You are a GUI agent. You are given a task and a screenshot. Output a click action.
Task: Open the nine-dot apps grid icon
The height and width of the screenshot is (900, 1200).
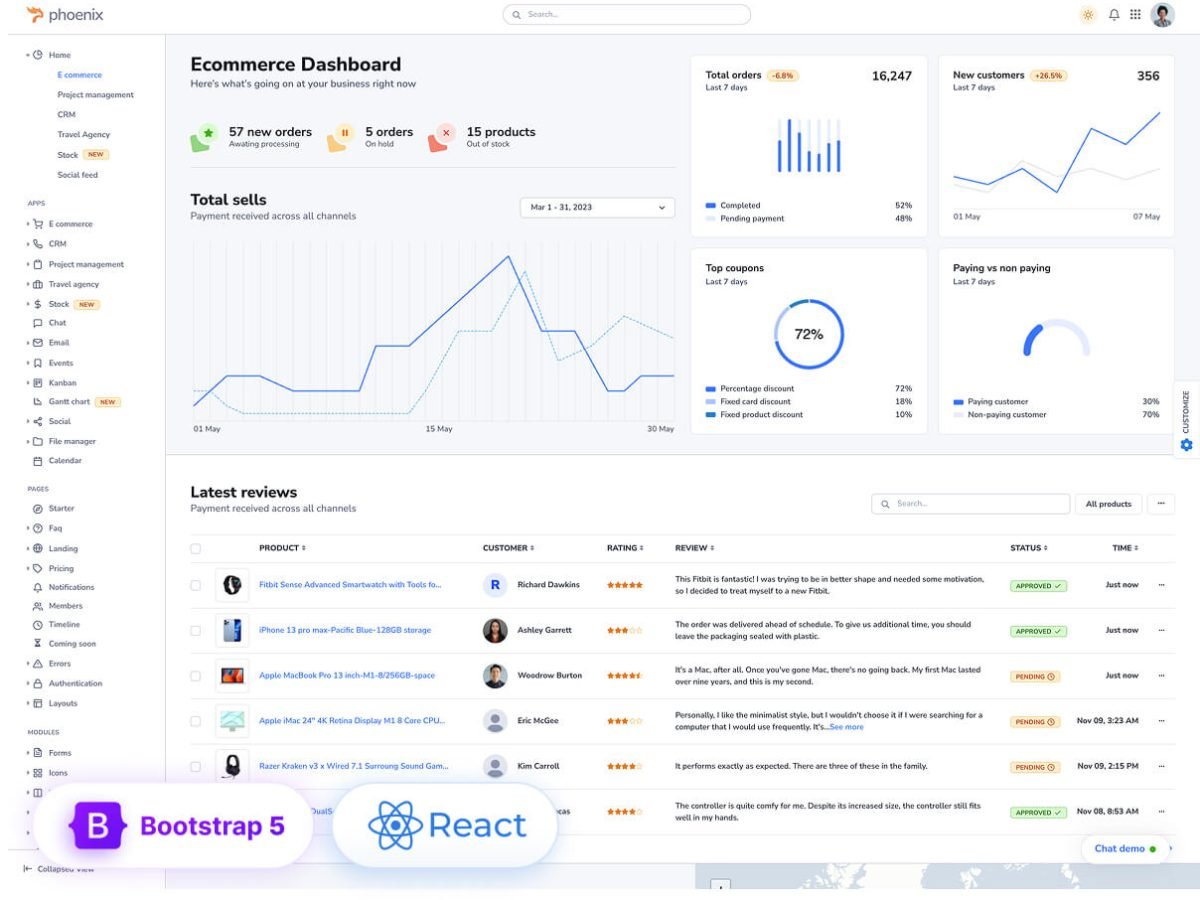(1136, 15)
